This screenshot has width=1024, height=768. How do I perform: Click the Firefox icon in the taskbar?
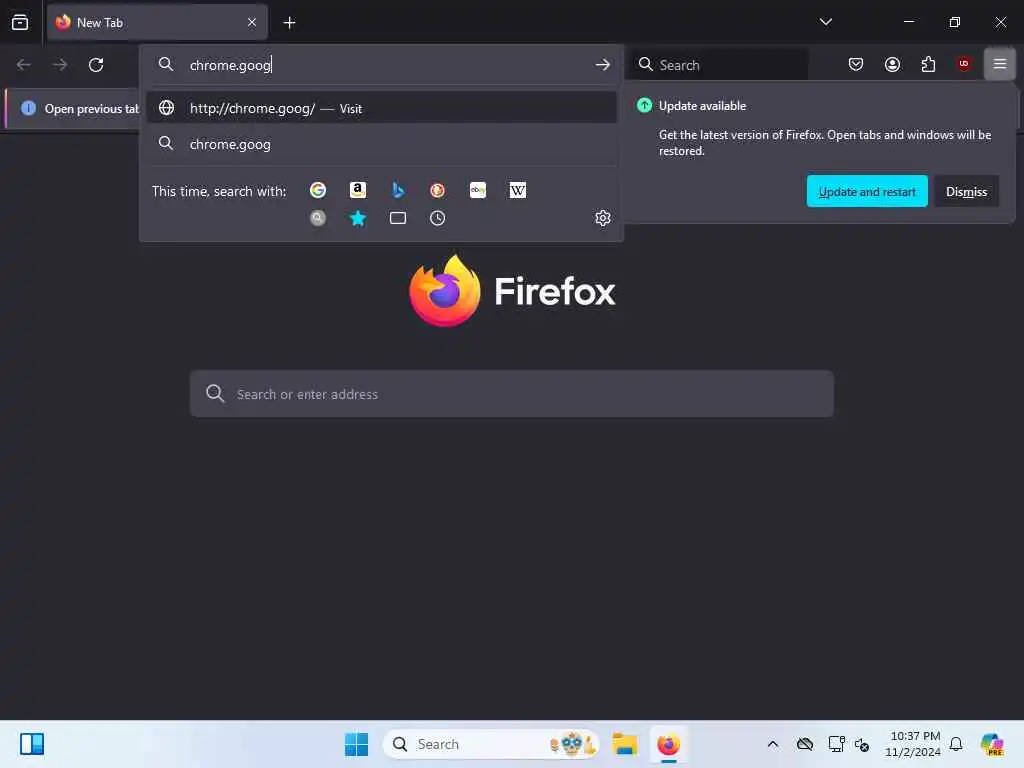[x=668, y=744]
